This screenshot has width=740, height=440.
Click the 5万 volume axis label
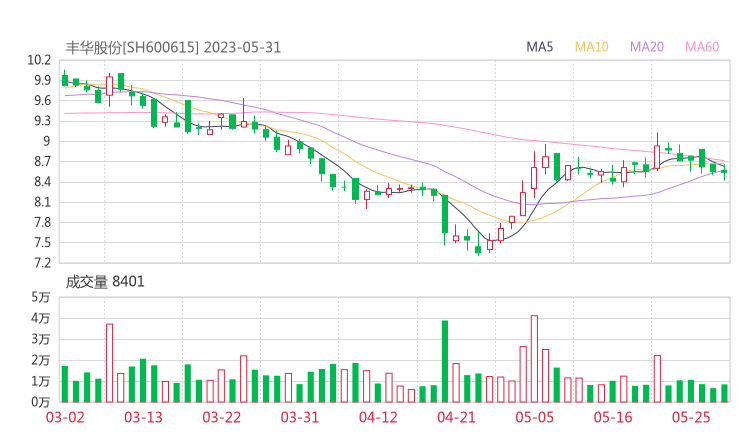coord(41,297)
